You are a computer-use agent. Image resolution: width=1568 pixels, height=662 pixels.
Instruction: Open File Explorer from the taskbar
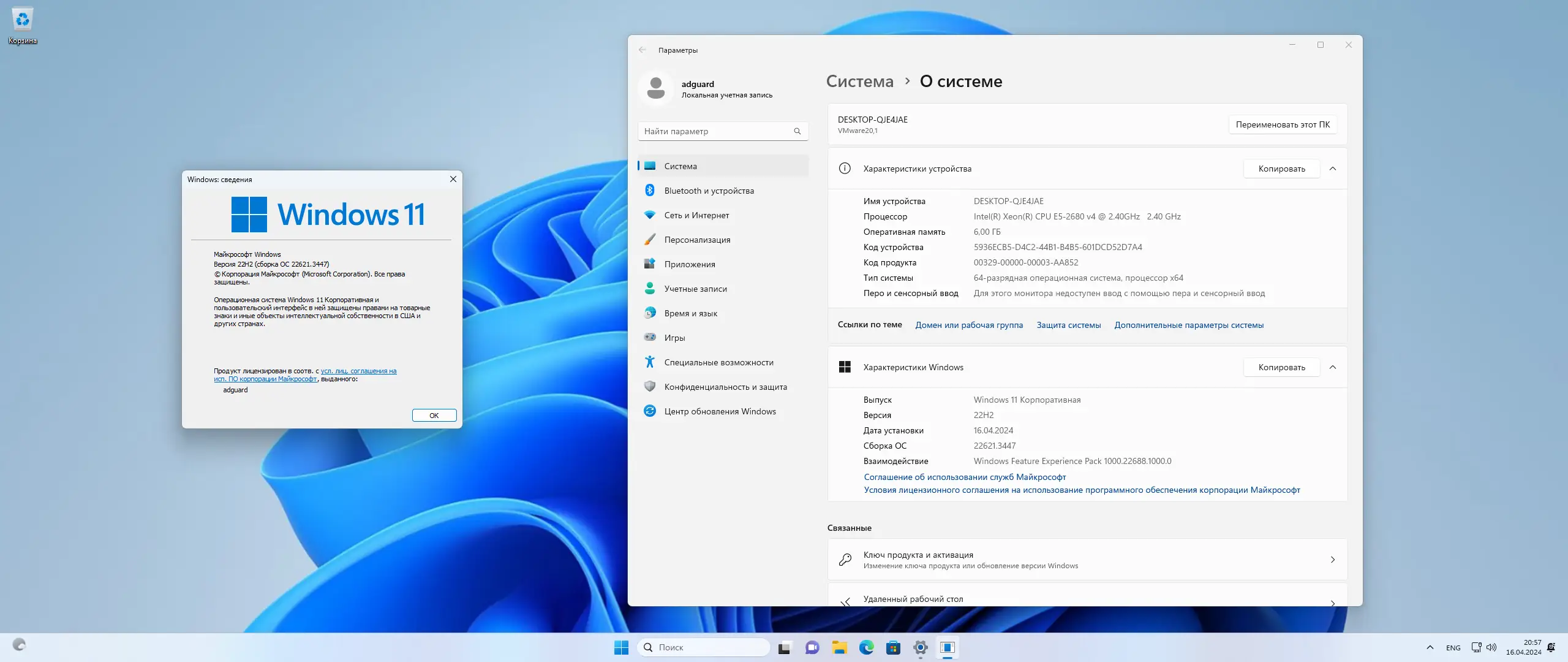[x=839, y=647]
